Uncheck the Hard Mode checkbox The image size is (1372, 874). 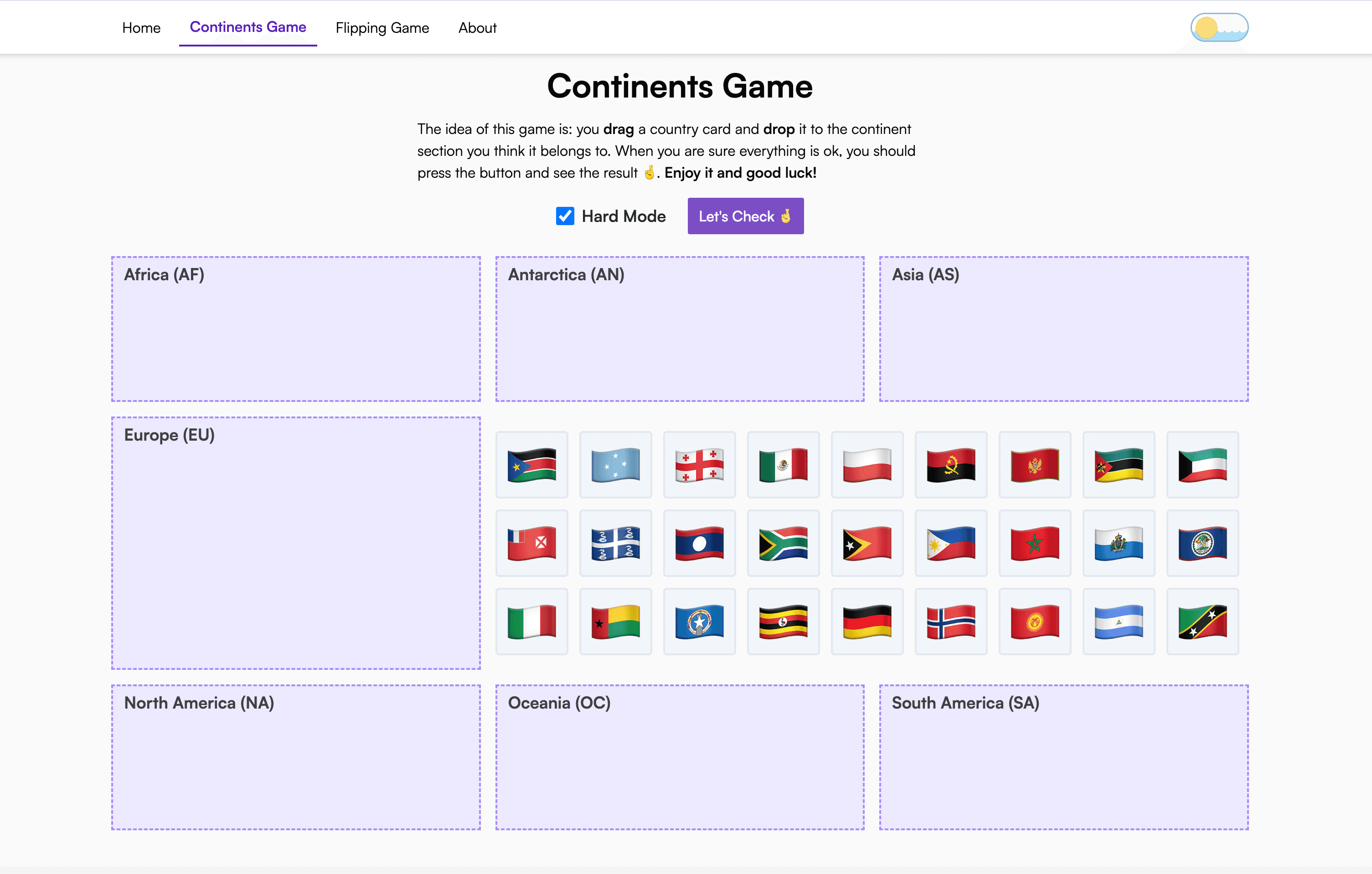click(564, 216)
